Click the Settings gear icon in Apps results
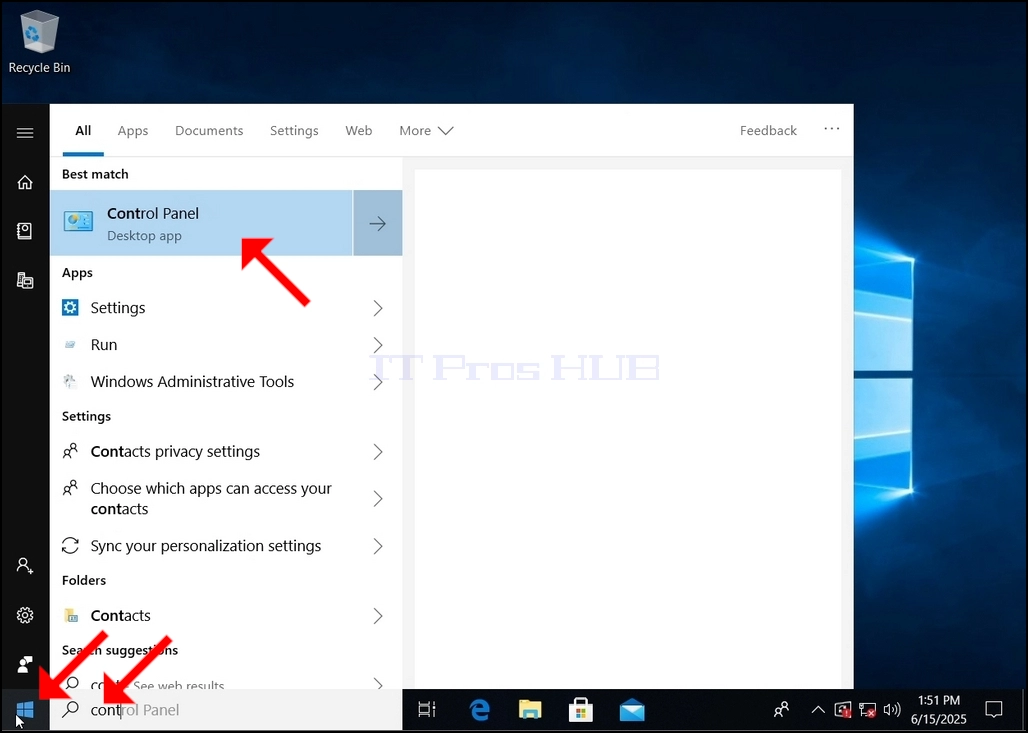This screenshot has width=1028, height=733. click(70, 307)
